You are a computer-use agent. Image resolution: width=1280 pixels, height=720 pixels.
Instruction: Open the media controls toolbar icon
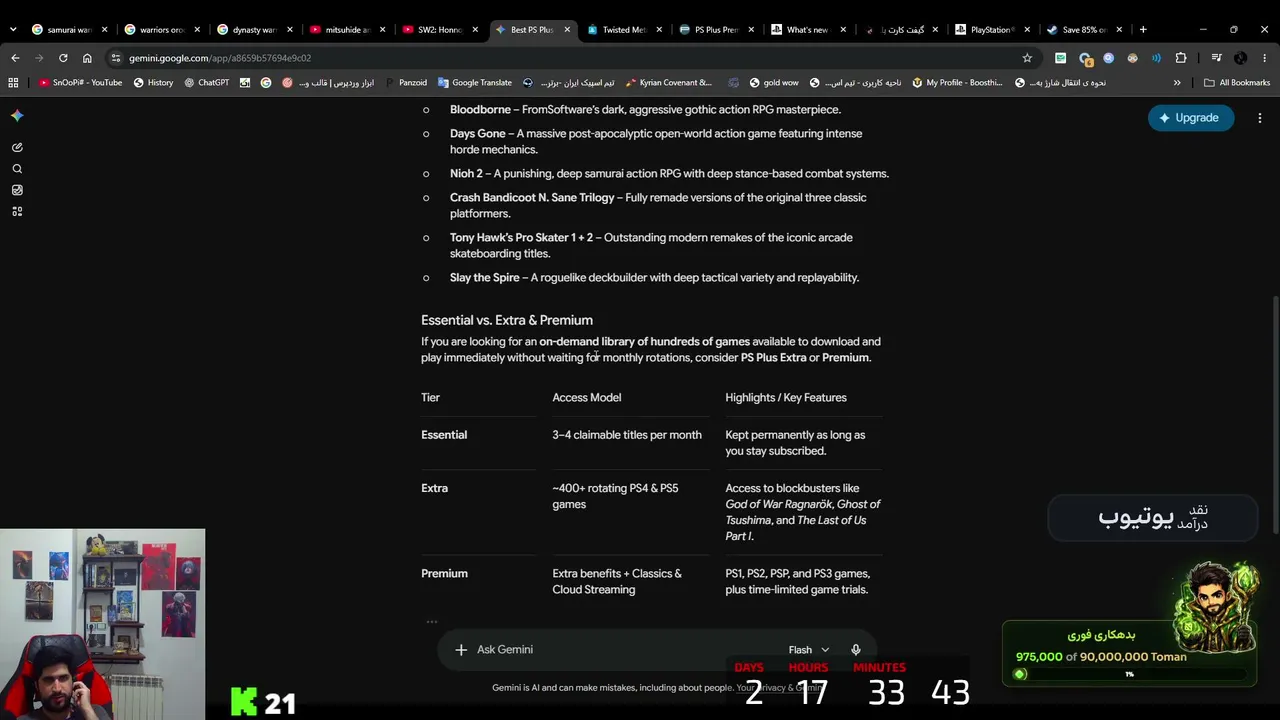click(1216, 58)
